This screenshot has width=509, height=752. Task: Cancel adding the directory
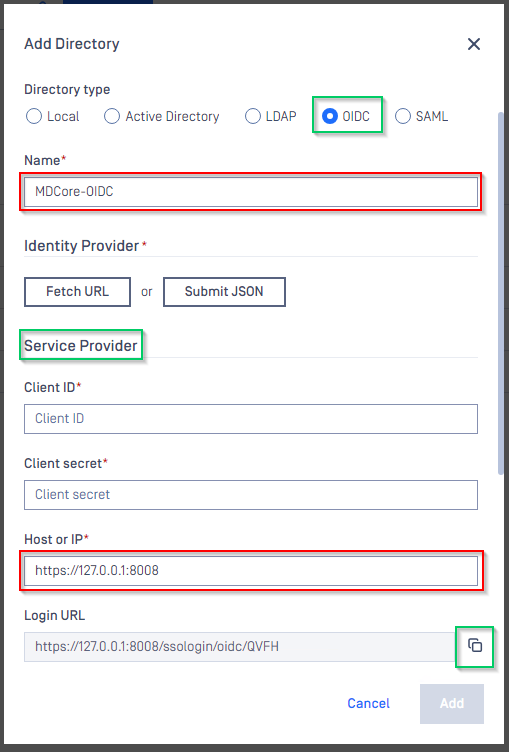[368, 703]
